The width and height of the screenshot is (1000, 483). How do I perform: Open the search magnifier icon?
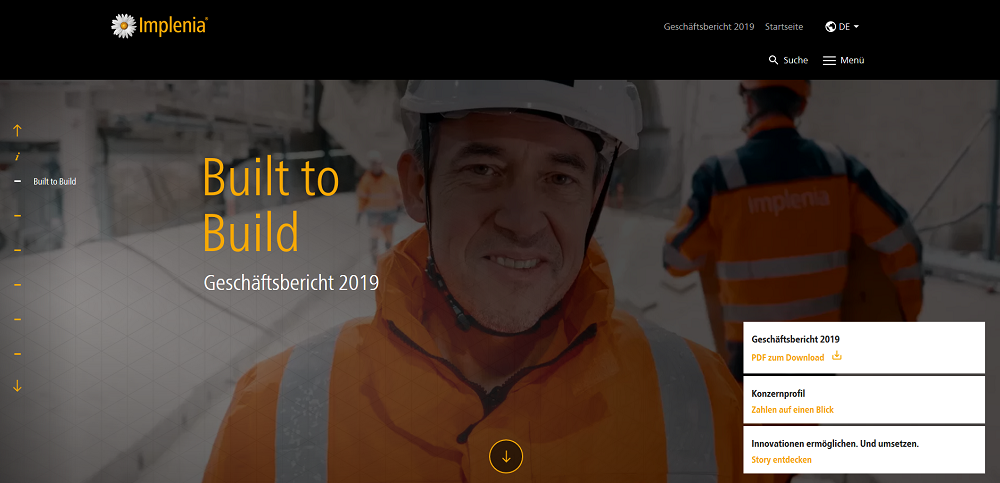[x=774, y=60]
